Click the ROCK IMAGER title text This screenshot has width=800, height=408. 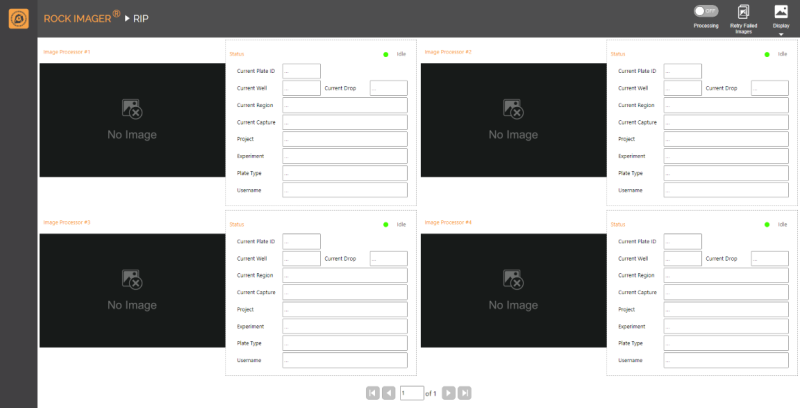tap(81, 18)
